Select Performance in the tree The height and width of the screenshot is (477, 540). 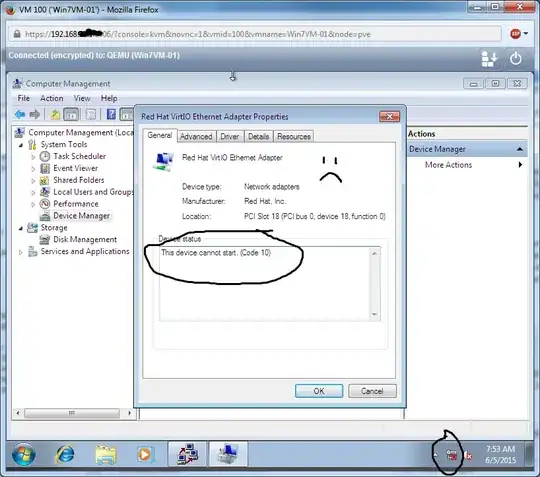click(x=76, y=204)
